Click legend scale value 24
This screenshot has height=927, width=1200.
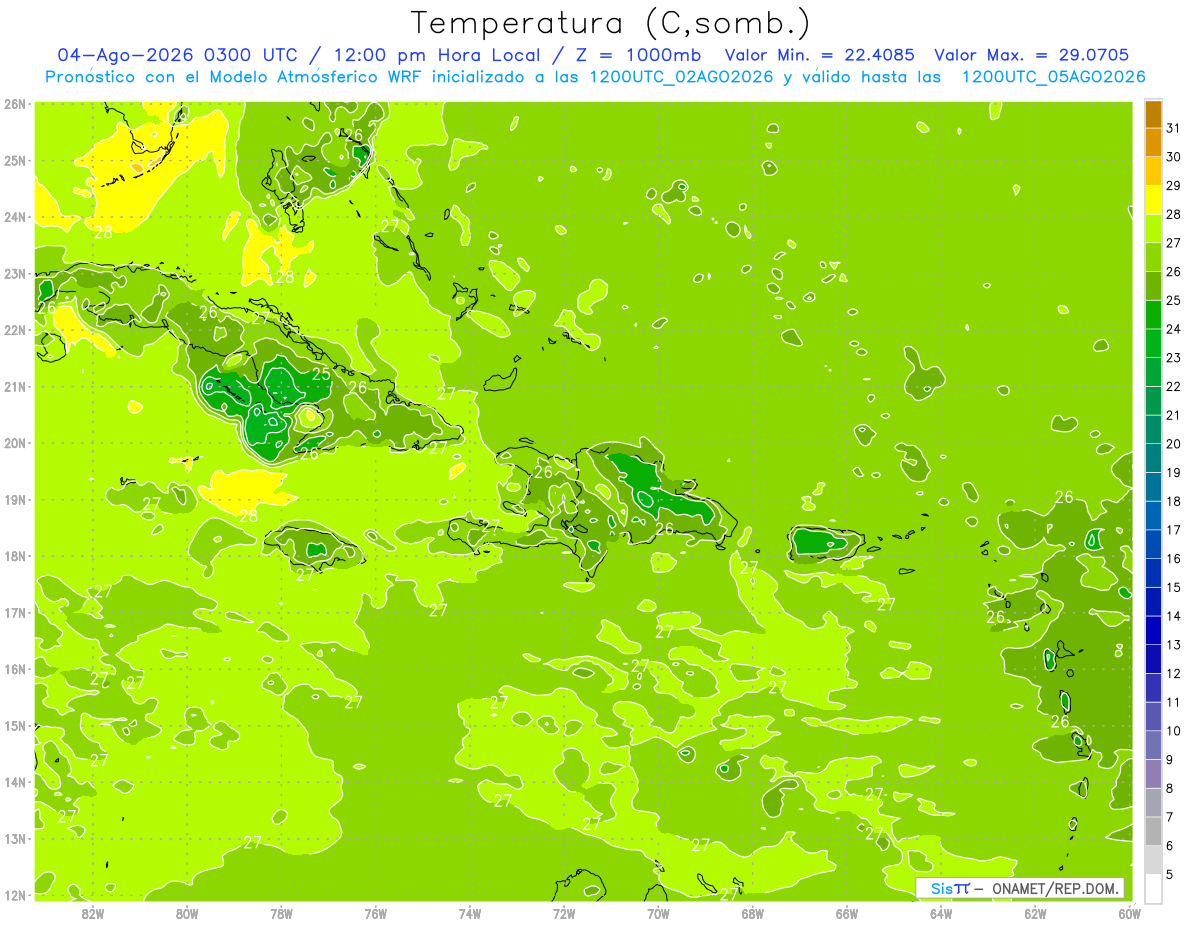pos(1173,329)
